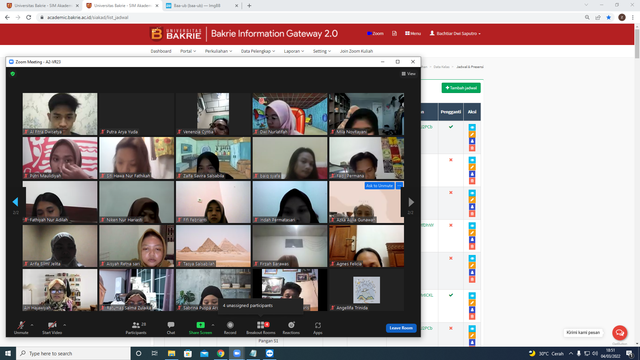Image resolution: width=640 pixels, height=360 pixels.
Task: Open the Portal dropdown menu
Action: (x=188, y=51)
